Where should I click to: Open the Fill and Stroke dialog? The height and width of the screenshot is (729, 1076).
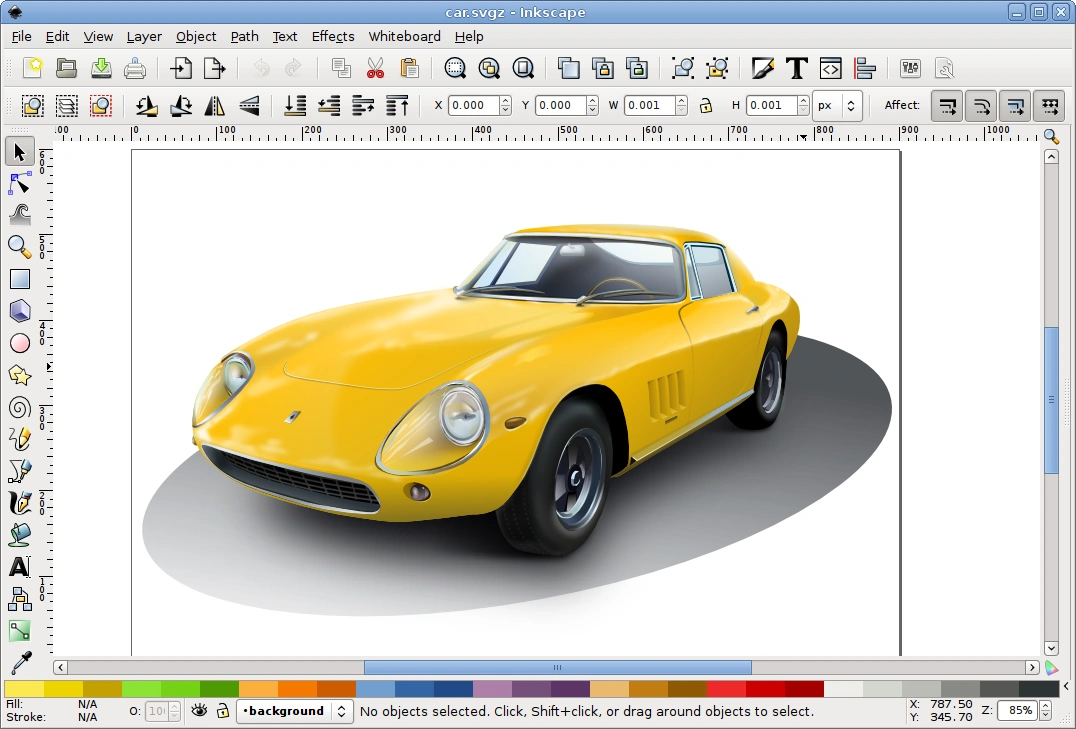click(x=763, y=68)
